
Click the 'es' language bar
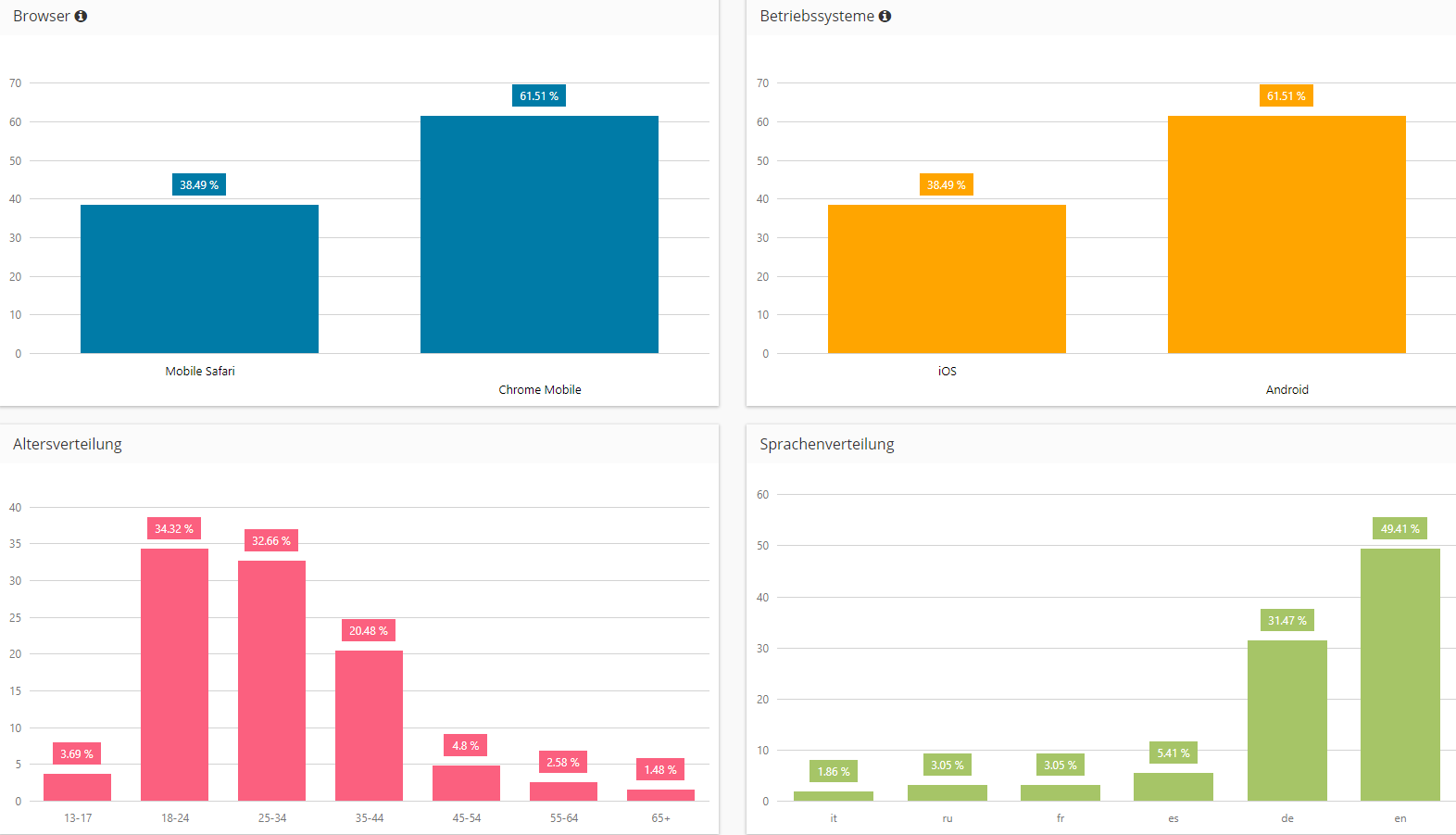click(1174, 787)
